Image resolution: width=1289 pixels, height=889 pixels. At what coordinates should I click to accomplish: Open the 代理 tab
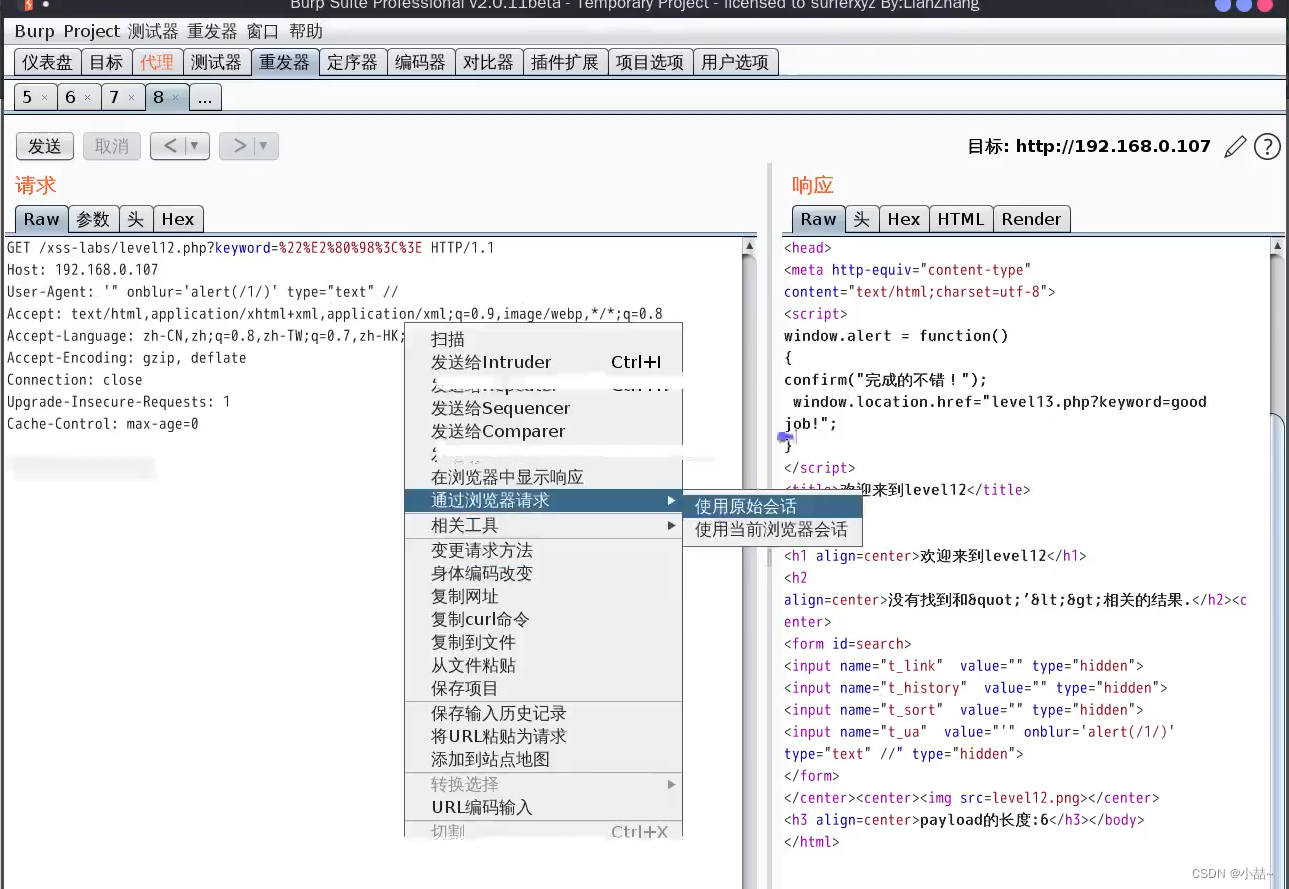click(157, 62)
